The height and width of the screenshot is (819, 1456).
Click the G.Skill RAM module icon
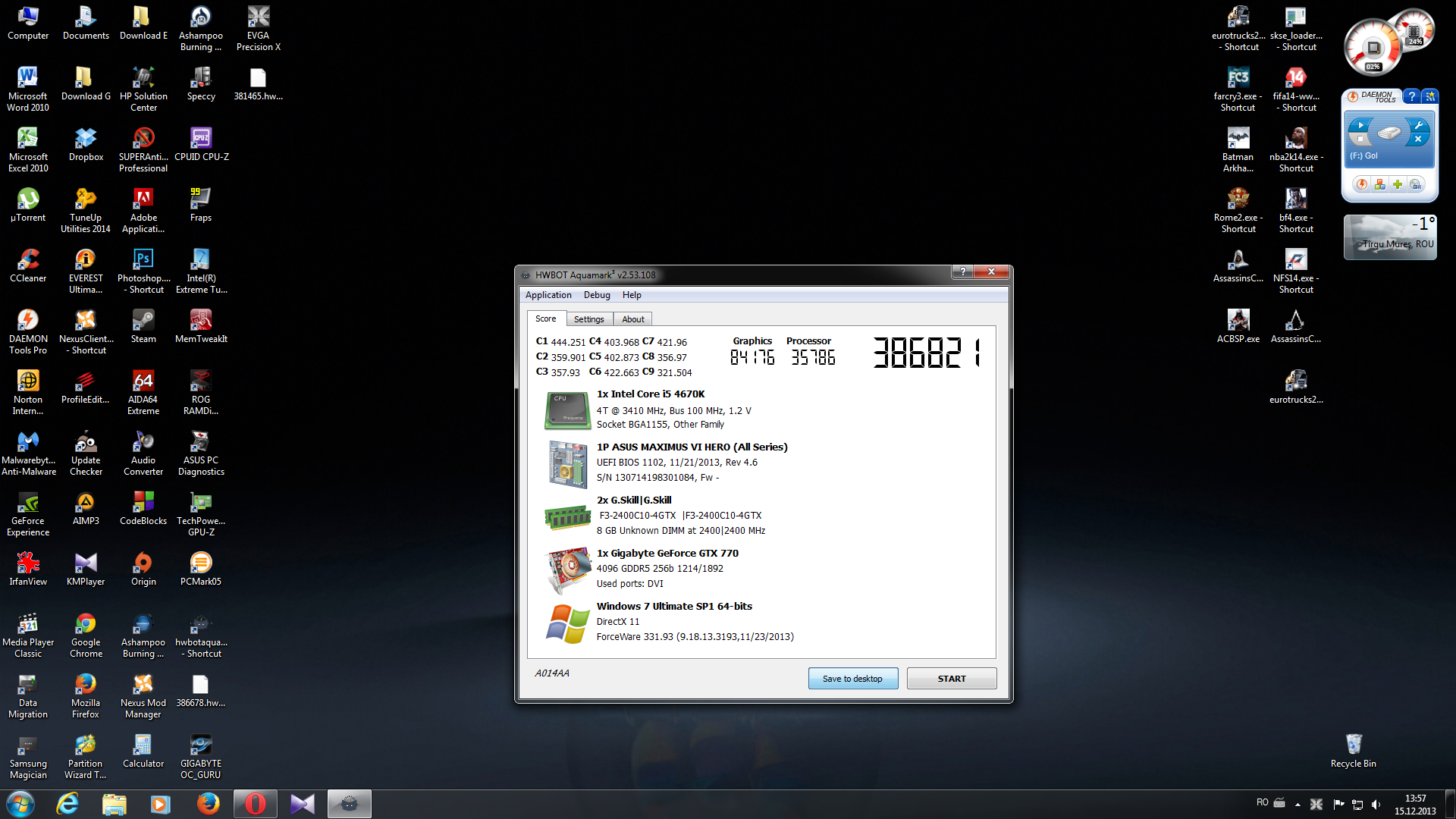pos(568,518)
